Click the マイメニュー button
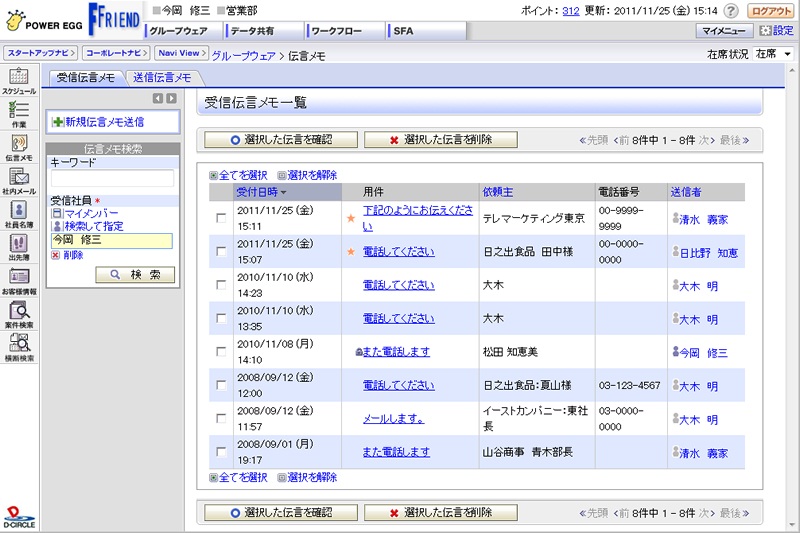Viewport: 800px width, 533px height. tap(724, 31)
